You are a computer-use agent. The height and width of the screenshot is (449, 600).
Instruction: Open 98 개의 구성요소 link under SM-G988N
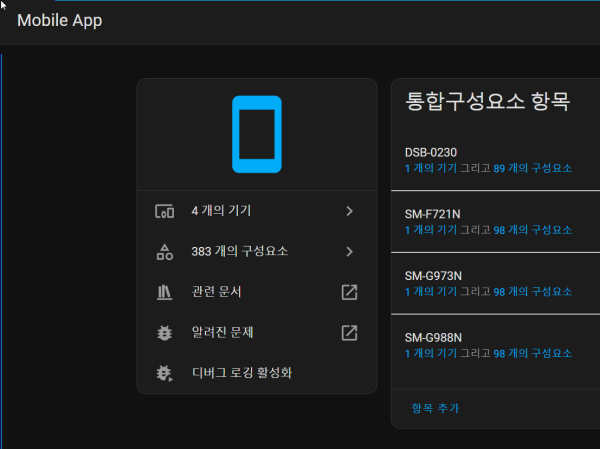[x=533, y=353]
